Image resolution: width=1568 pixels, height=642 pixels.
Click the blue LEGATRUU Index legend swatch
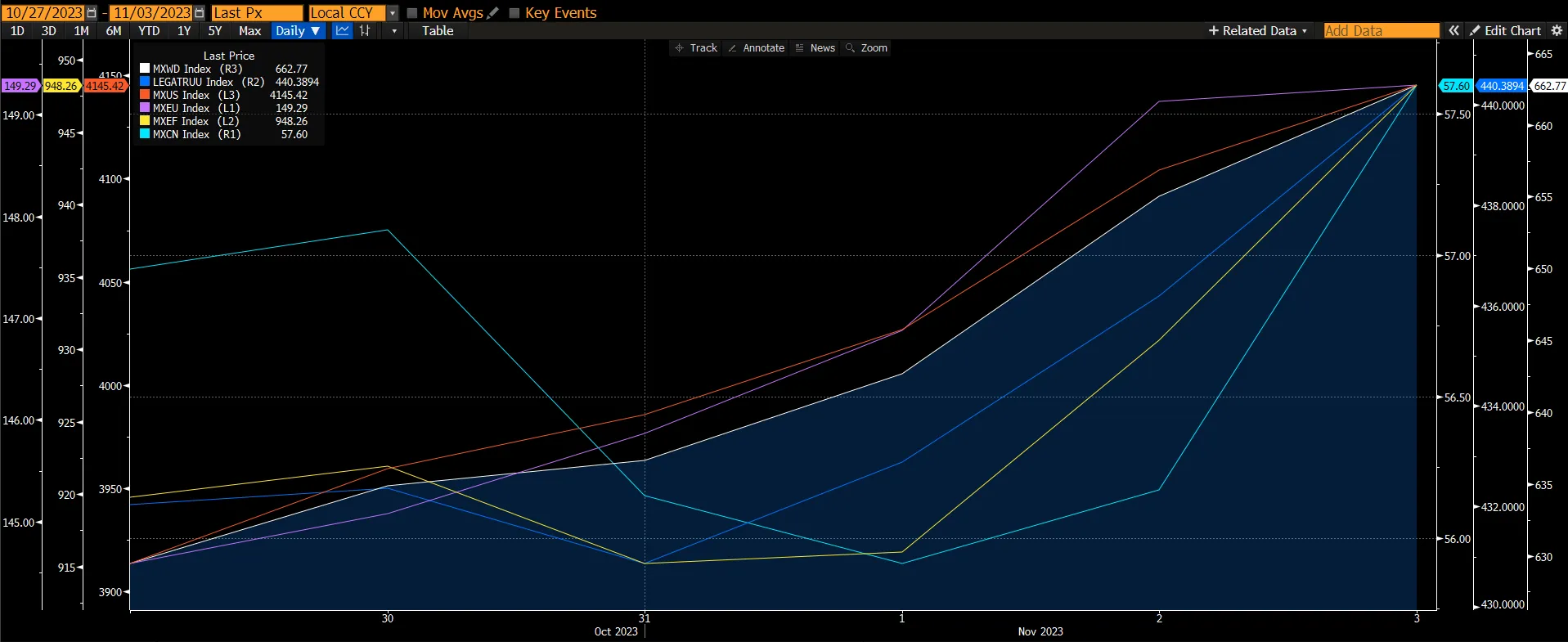[145, 82]
